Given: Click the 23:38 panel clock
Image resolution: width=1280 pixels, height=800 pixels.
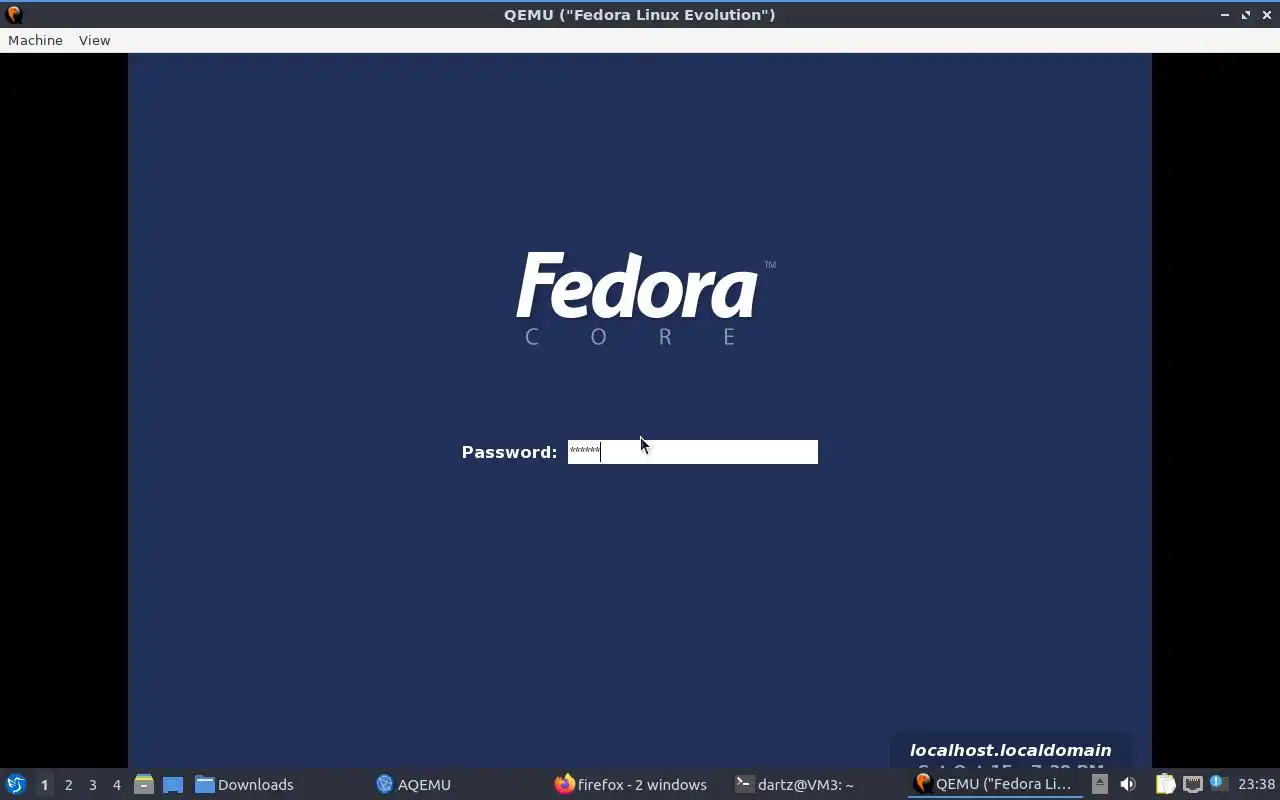Looking at the screenshot, I should pos(1256,784).
